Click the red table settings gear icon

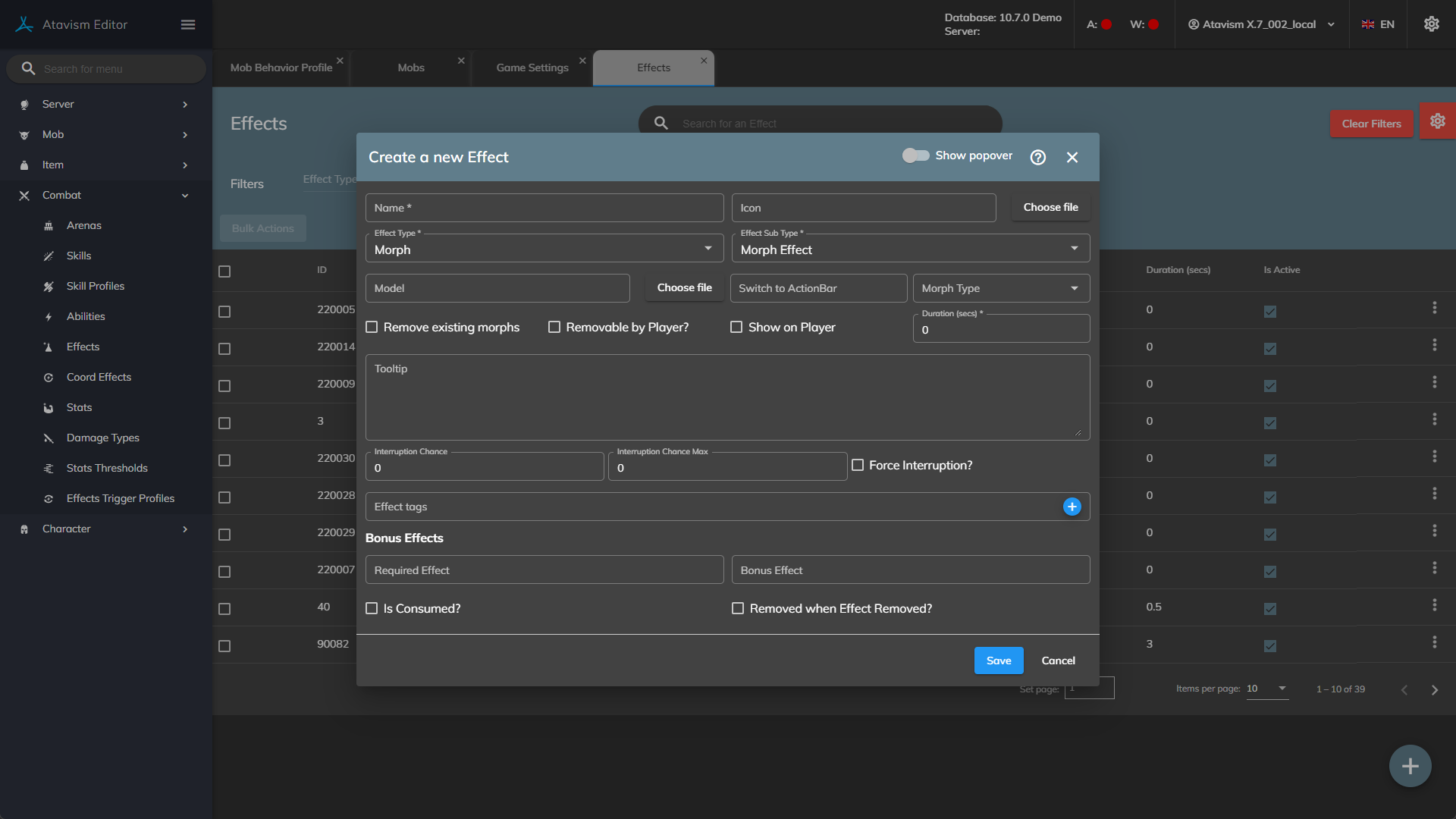(1437, 121)
